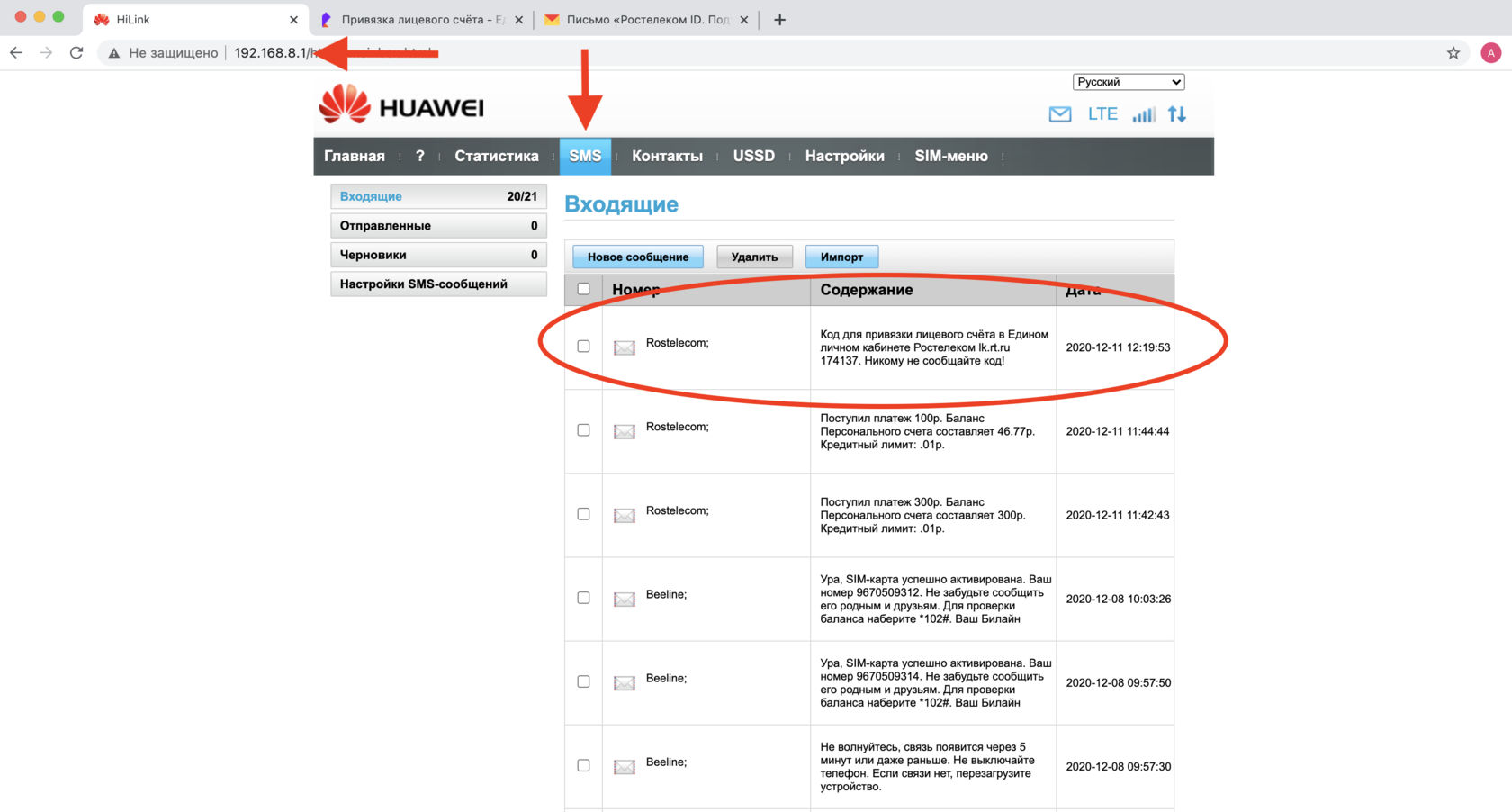Open Настройки SMS-сообщений in sidebar
This screenshot has height=812, width=1512.
tap(438, 284)
